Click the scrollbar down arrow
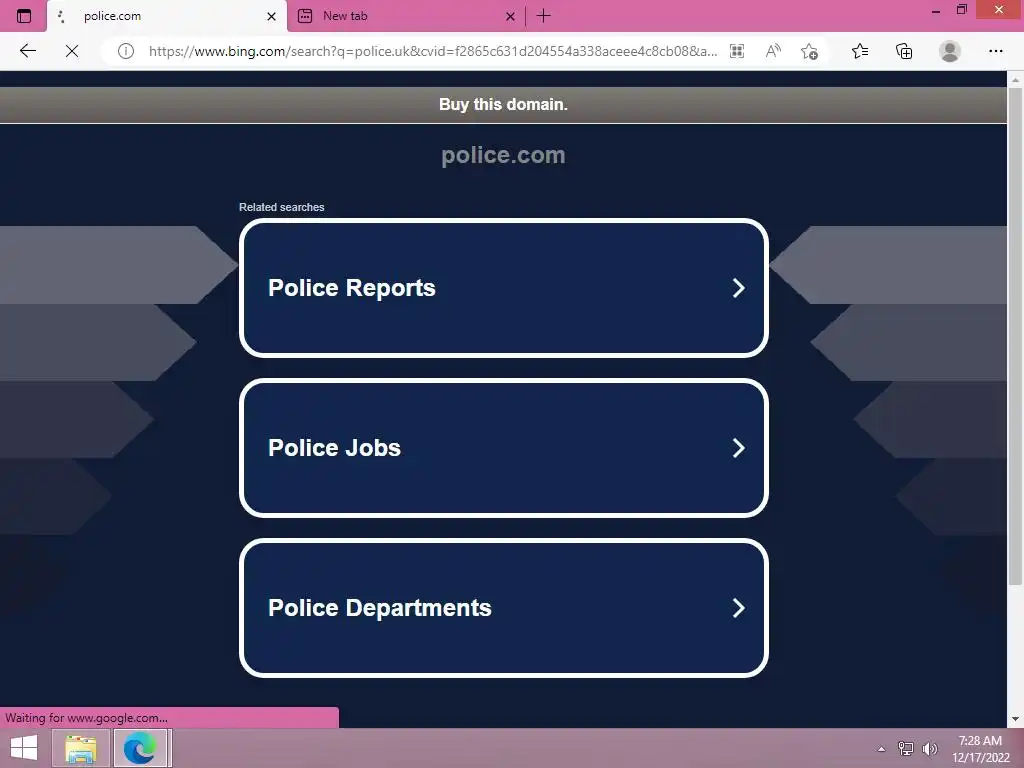Viewport: 1024px width, 768px height. pos(1015,719)
